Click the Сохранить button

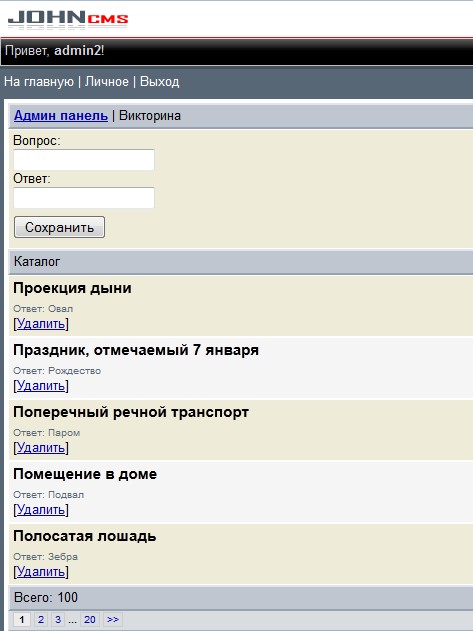[60, 227]
